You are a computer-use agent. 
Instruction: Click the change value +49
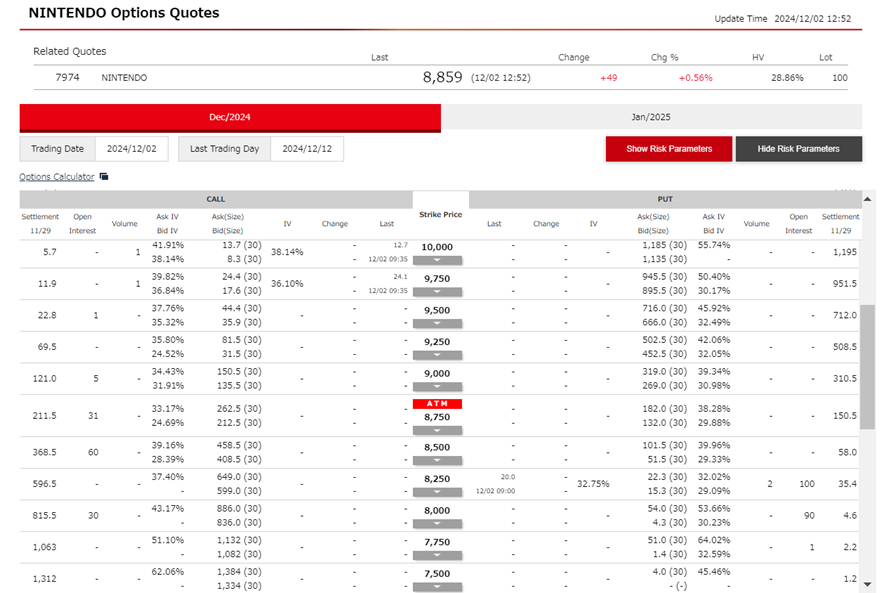point(608,78)
